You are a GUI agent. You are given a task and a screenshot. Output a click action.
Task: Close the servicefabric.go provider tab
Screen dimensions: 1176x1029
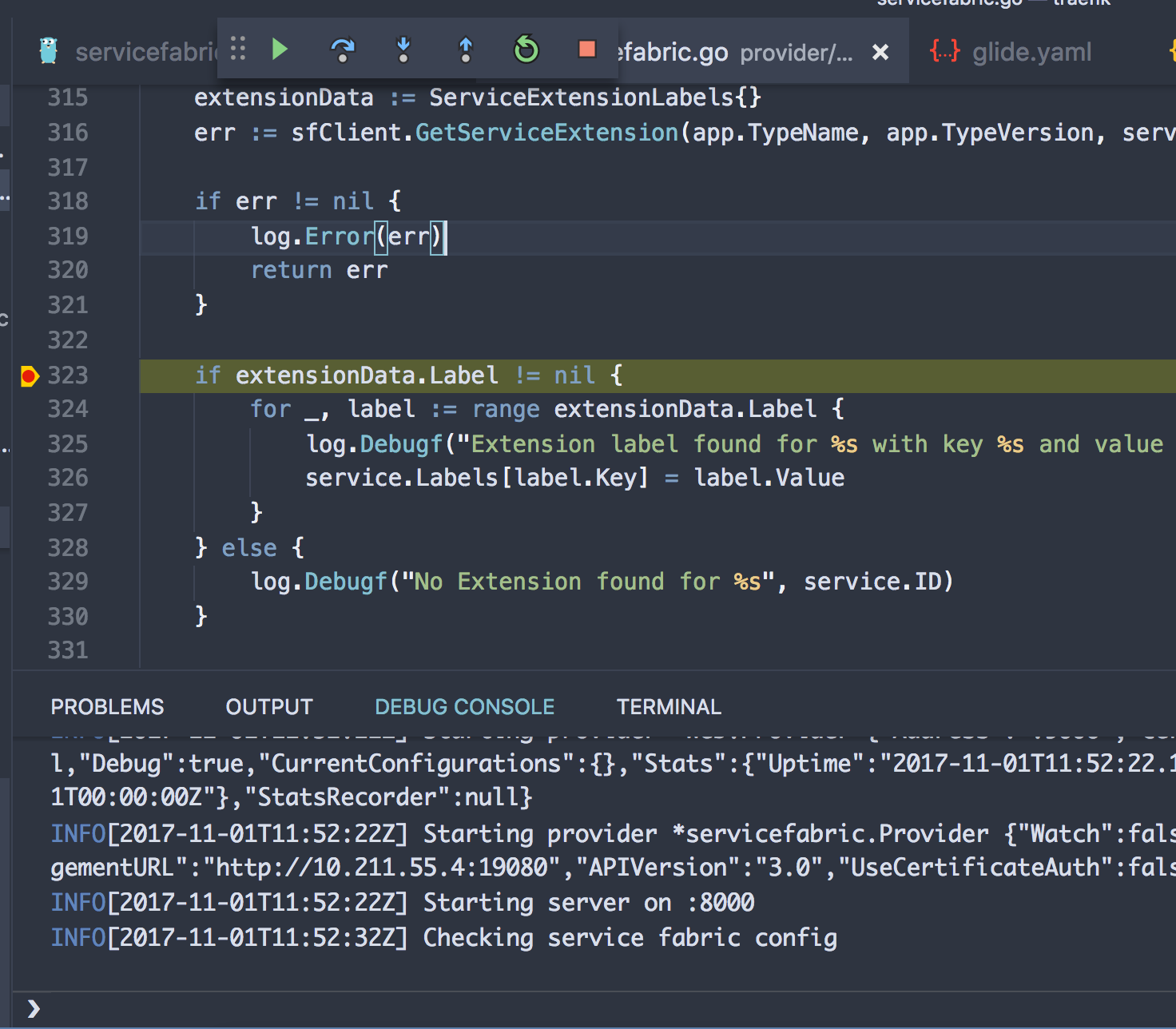pos(880,53)
